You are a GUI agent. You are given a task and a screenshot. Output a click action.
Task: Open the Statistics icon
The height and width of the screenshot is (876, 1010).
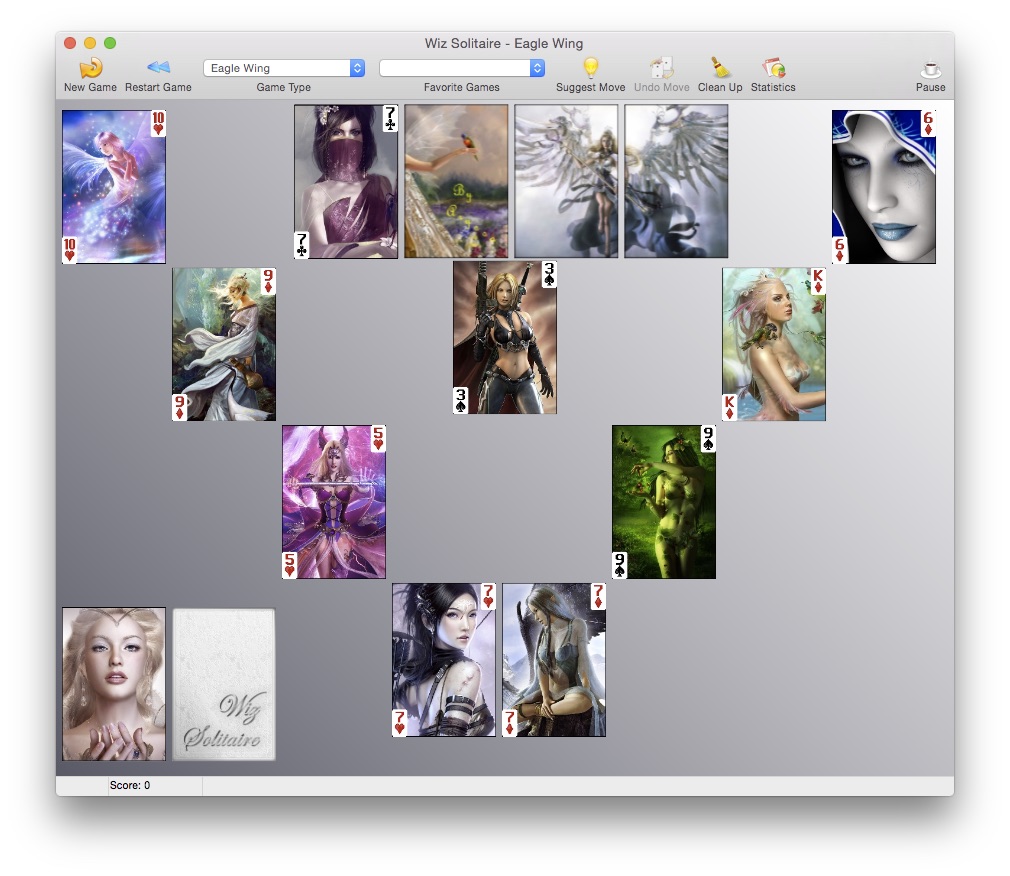773,68
